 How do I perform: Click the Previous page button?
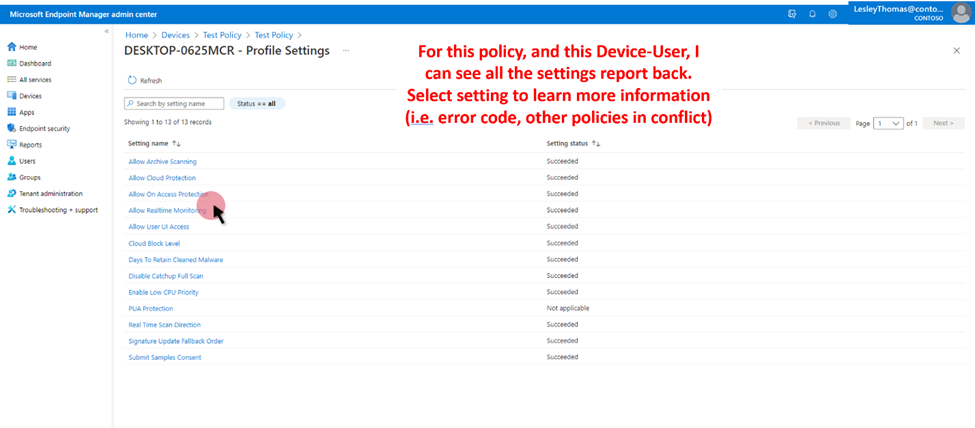(824, 123)
